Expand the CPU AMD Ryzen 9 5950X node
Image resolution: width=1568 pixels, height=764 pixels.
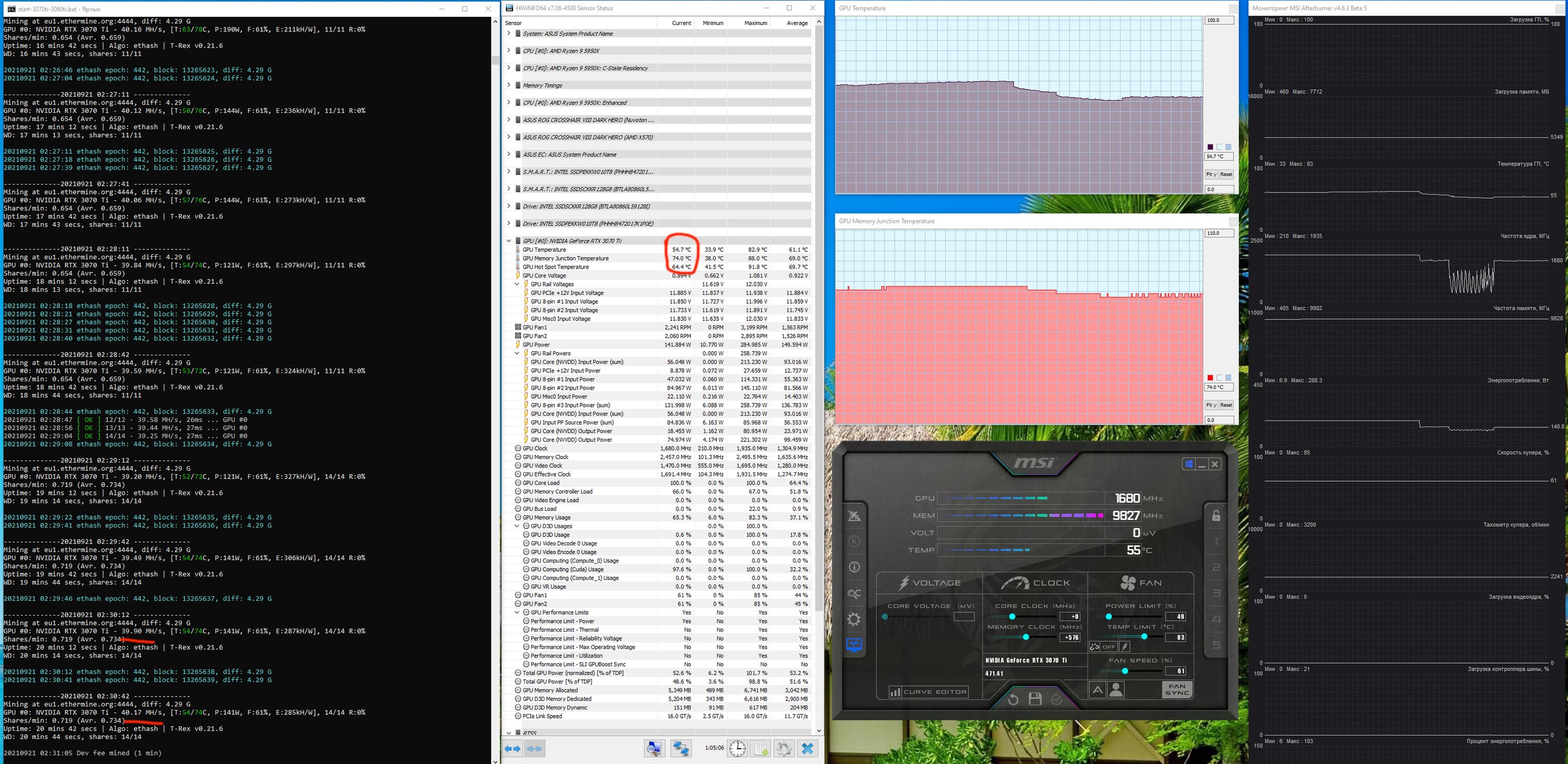[509, 51]
